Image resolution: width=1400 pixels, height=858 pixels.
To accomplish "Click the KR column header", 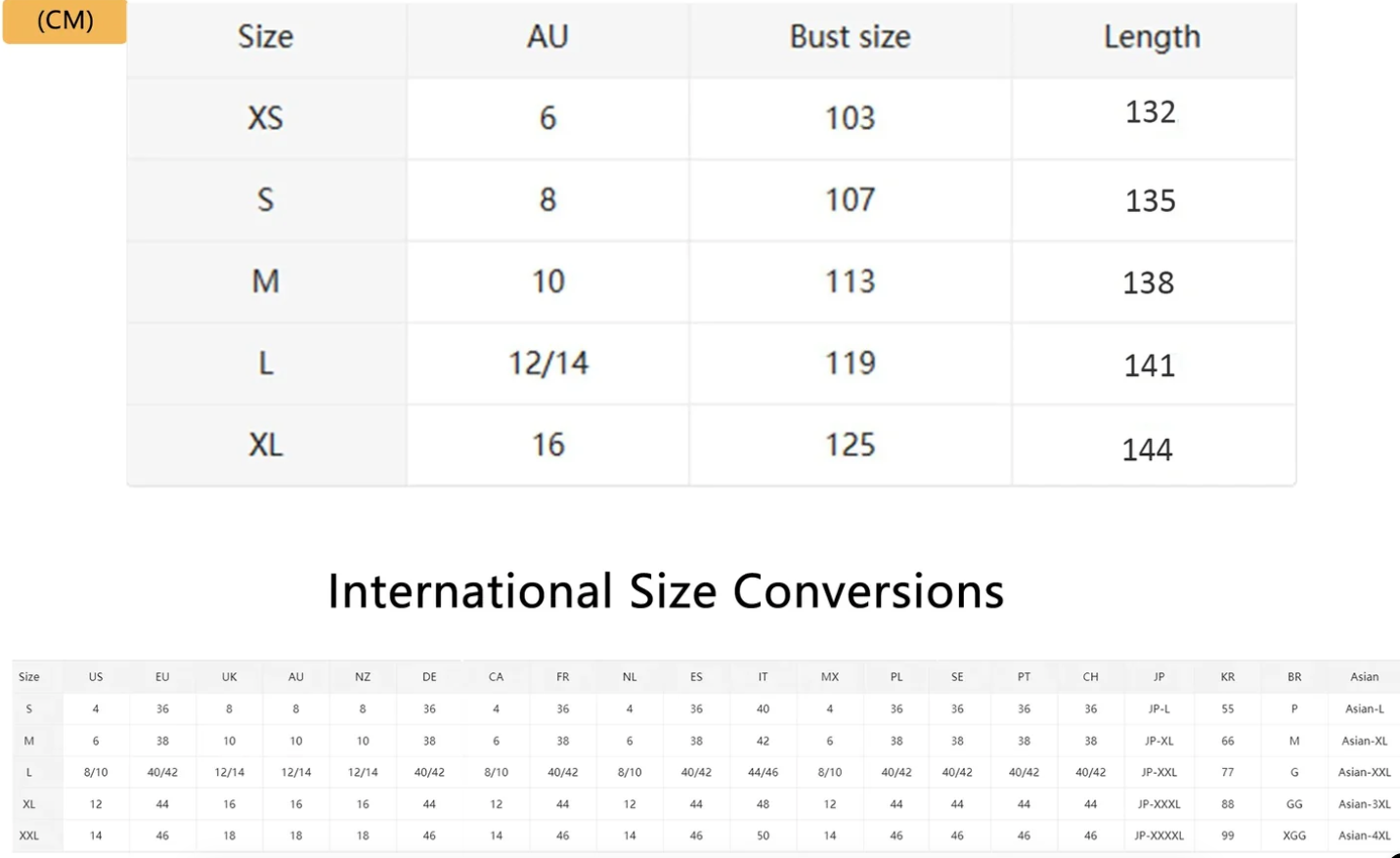I will click(x=1227, y=676).
